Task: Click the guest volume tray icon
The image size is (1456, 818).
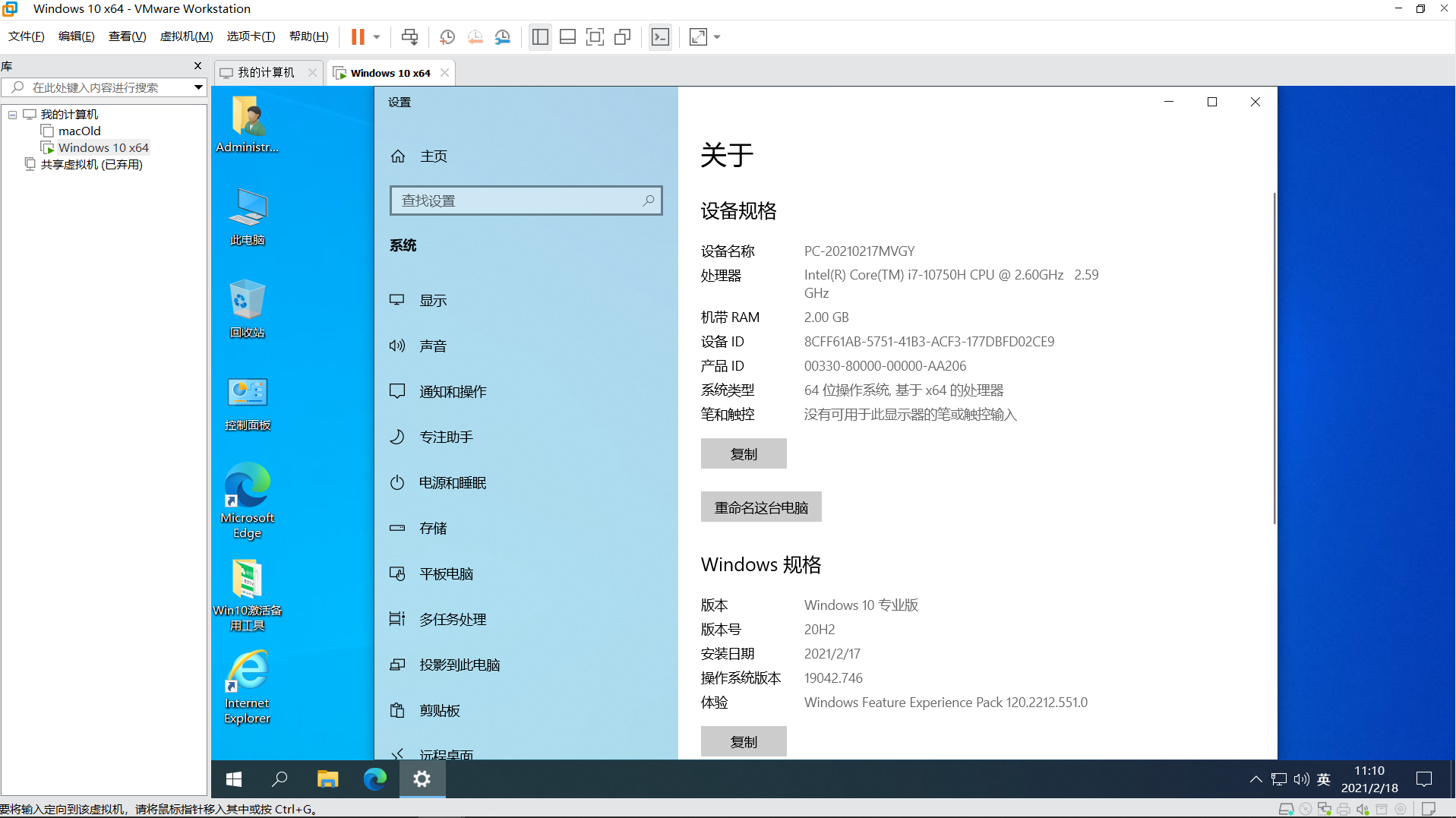Action: (x=1301, y=779)
